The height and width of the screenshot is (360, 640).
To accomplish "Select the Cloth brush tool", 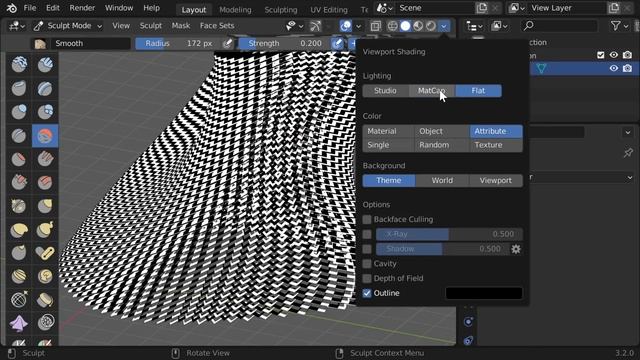I will (x=19, y=323).
